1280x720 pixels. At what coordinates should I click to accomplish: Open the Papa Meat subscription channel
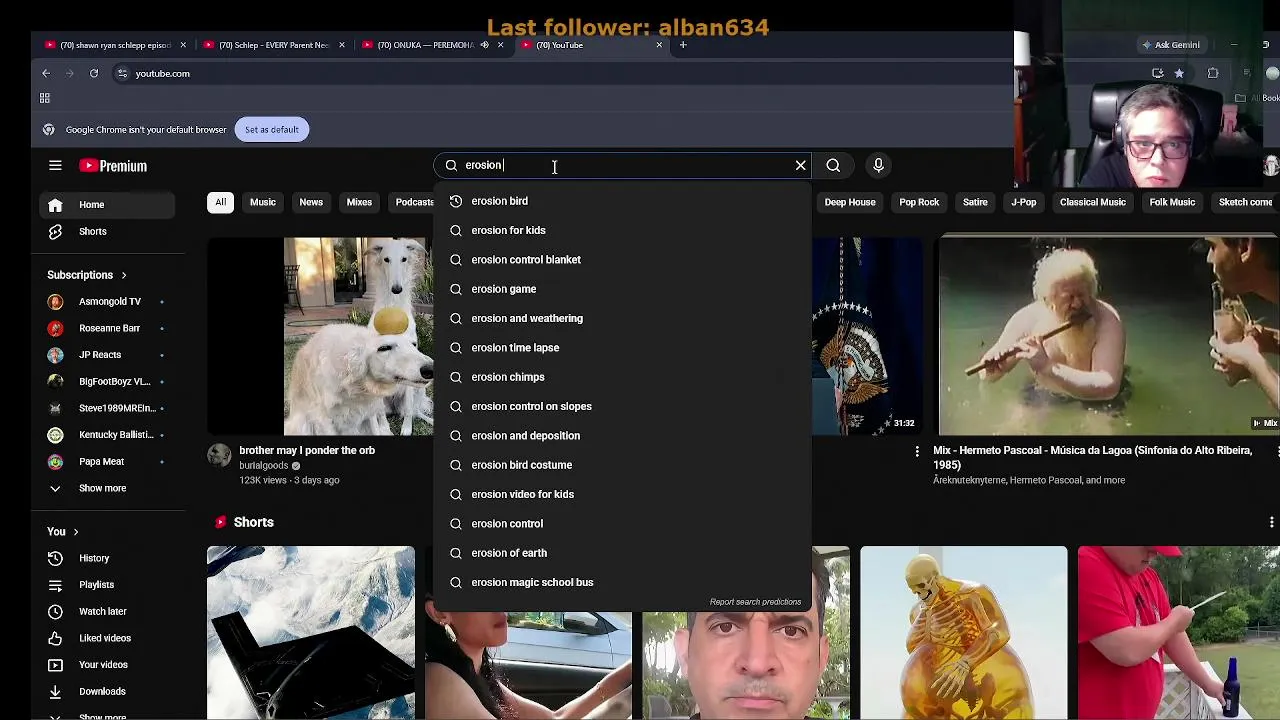tap(108, 461)
